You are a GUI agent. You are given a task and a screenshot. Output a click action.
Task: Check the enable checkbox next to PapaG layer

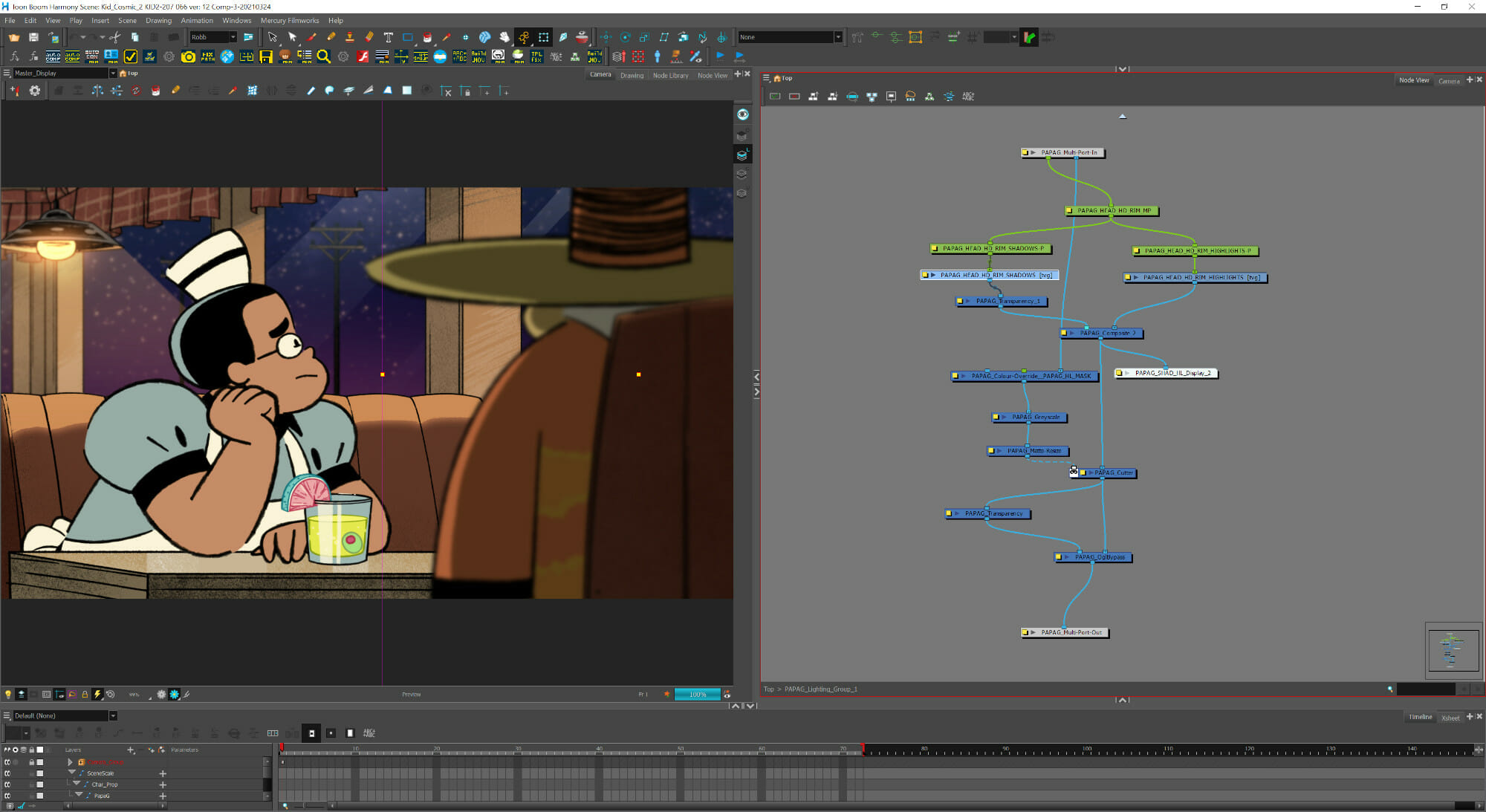tap(39, 796)
